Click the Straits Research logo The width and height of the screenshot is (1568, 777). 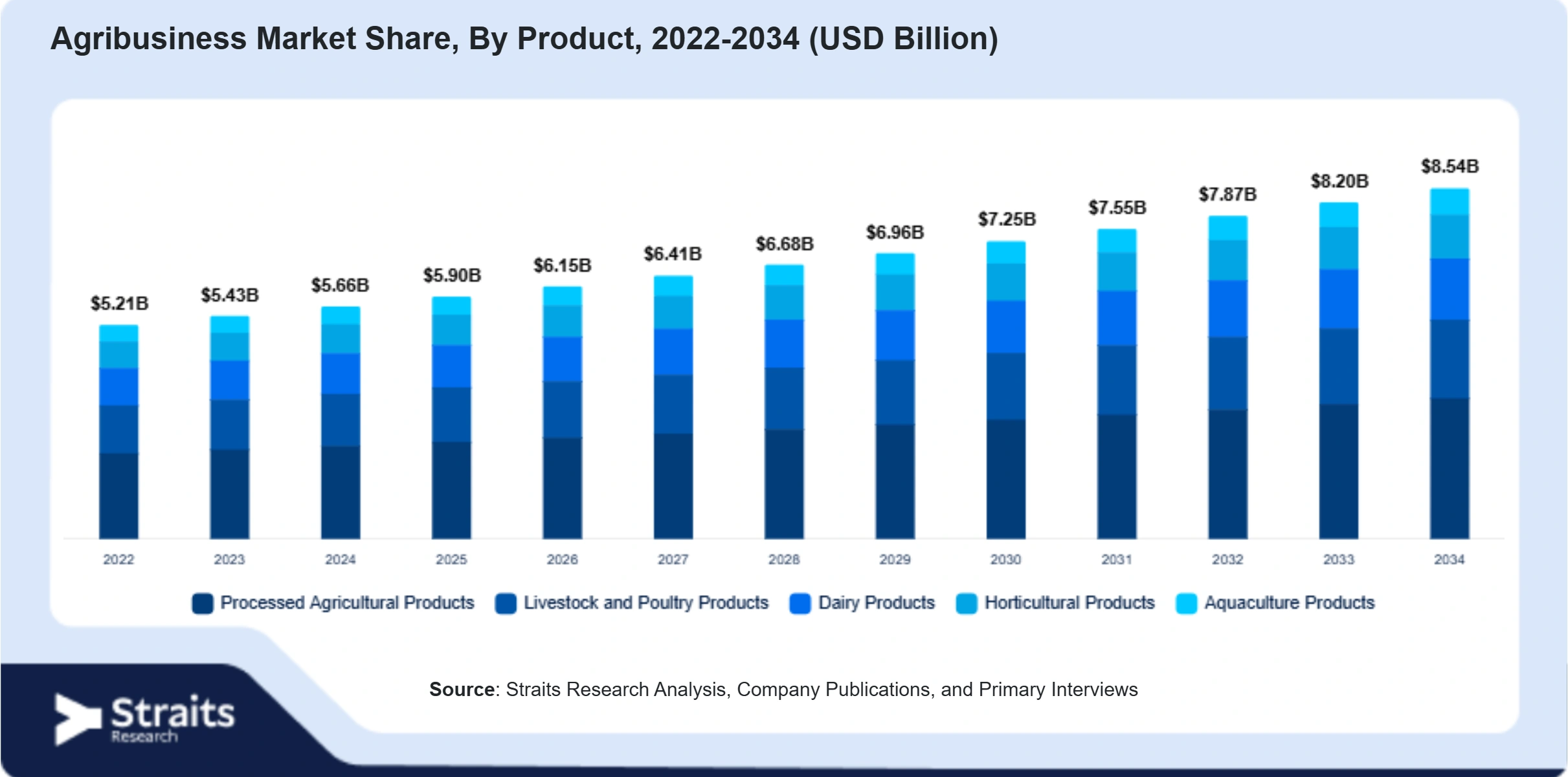click(144, 719)
